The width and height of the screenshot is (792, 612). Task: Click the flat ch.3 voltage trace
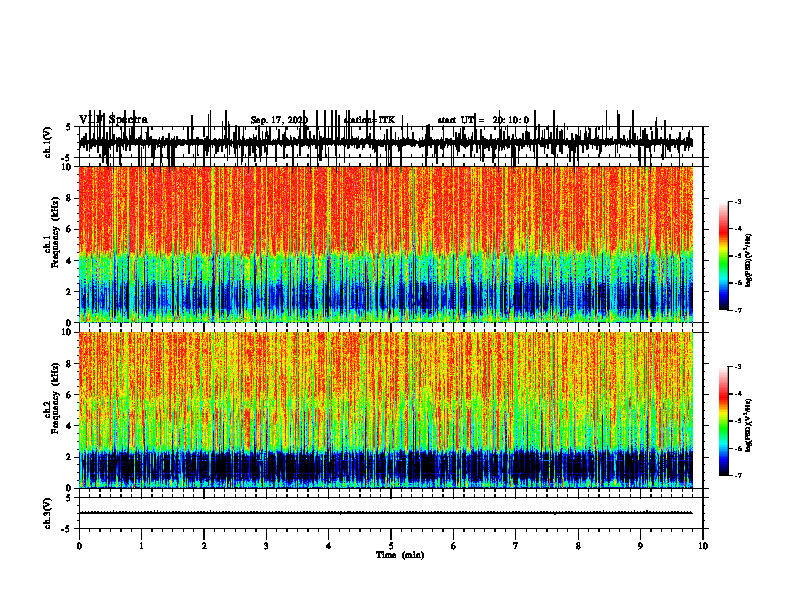pos(386,513)
